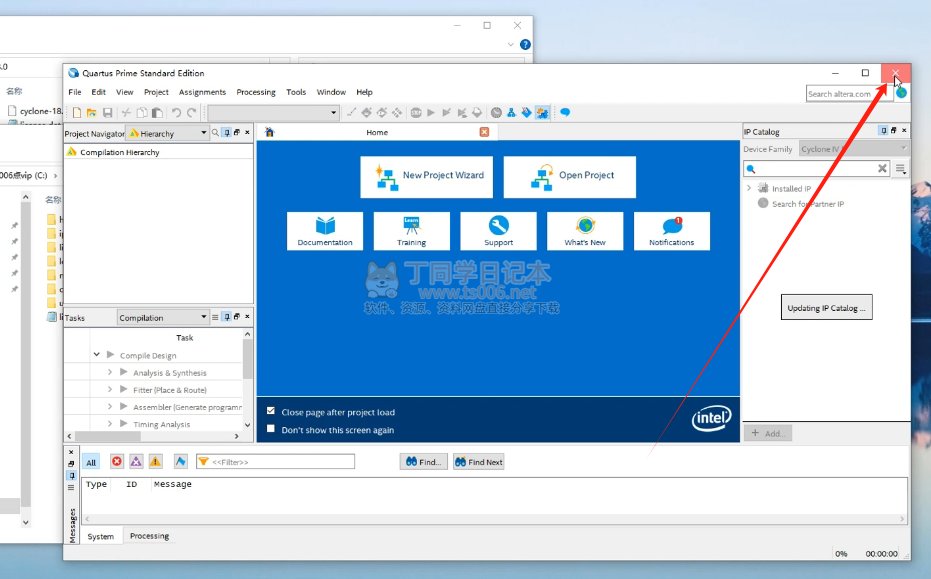Image resolution: width=931 pixels, height=579 pixels.
Task: Open the Notifications tile
Action: (x=671, y=230)
